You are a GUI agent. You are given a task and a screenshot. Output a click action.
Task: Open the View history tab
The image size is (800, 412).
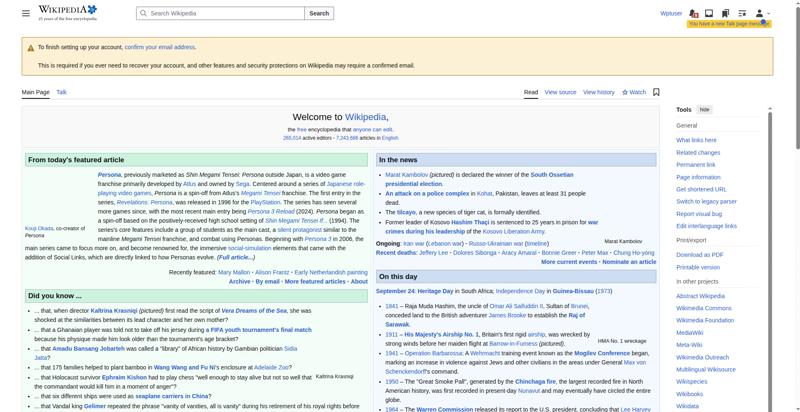tap(598, 92)
